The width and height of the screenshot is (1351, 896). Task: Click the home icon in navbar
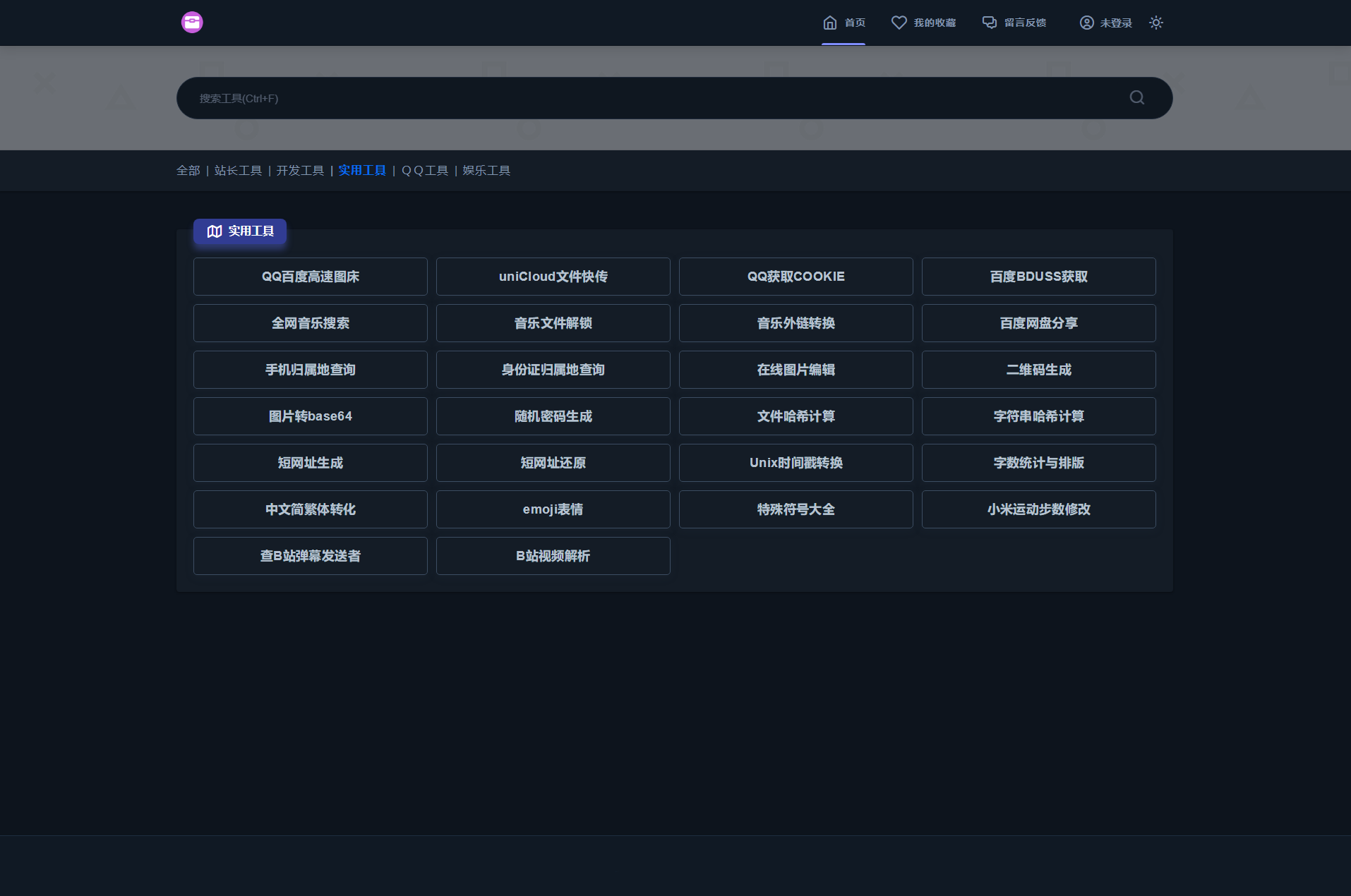tap(830, 23)
